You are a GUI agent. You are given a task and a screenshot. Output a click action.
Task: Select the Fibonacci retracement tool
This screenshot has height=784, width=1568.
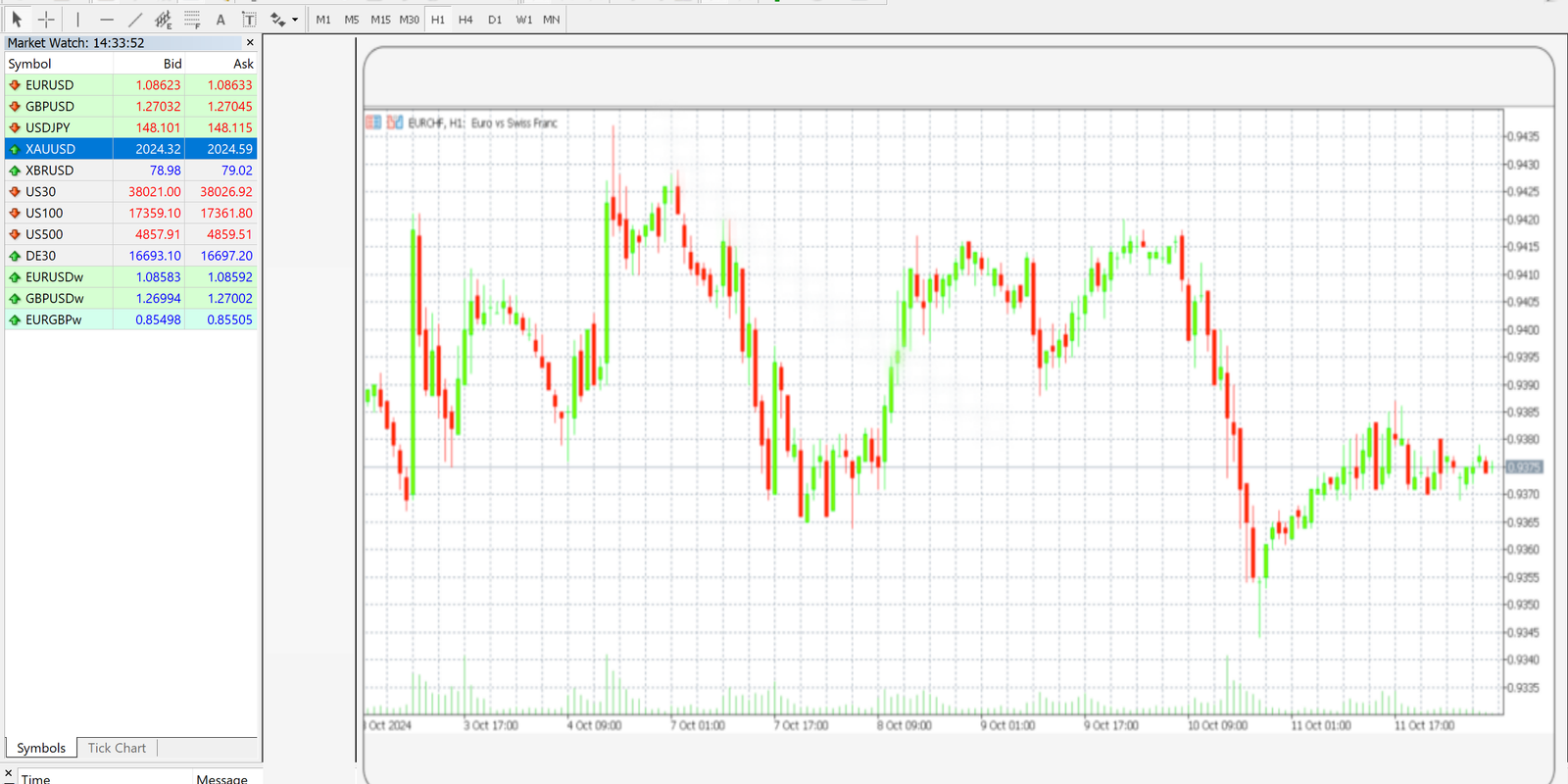pos(192,19)
